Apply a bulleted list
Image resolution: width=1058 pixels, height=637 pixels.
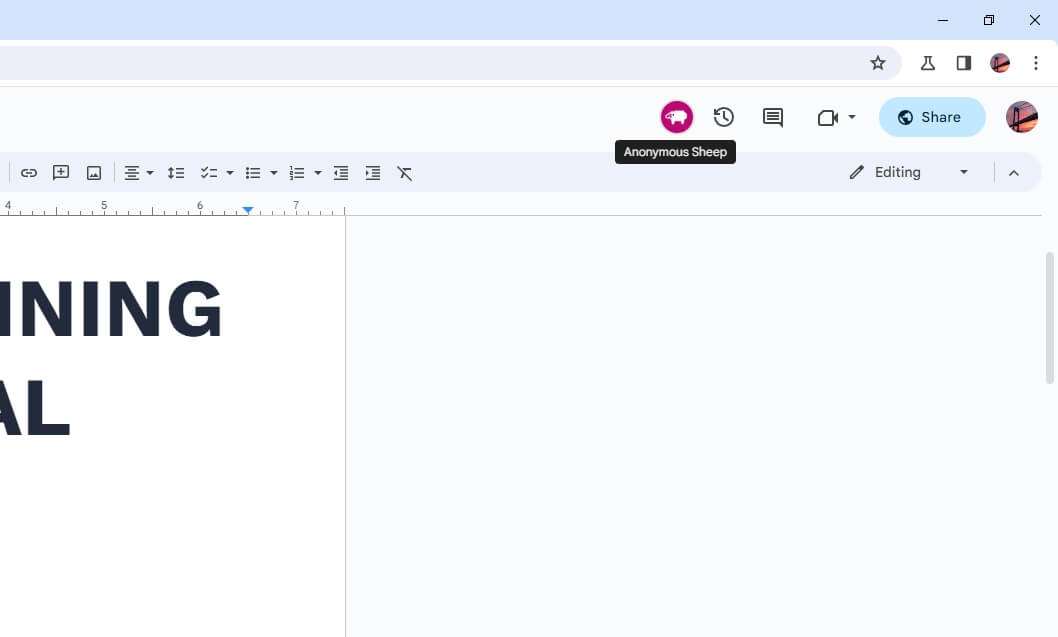253,172
